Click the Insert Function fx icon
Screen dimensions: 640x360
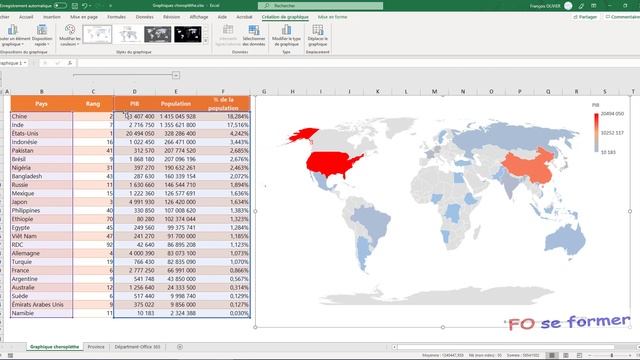pos(70,63)
